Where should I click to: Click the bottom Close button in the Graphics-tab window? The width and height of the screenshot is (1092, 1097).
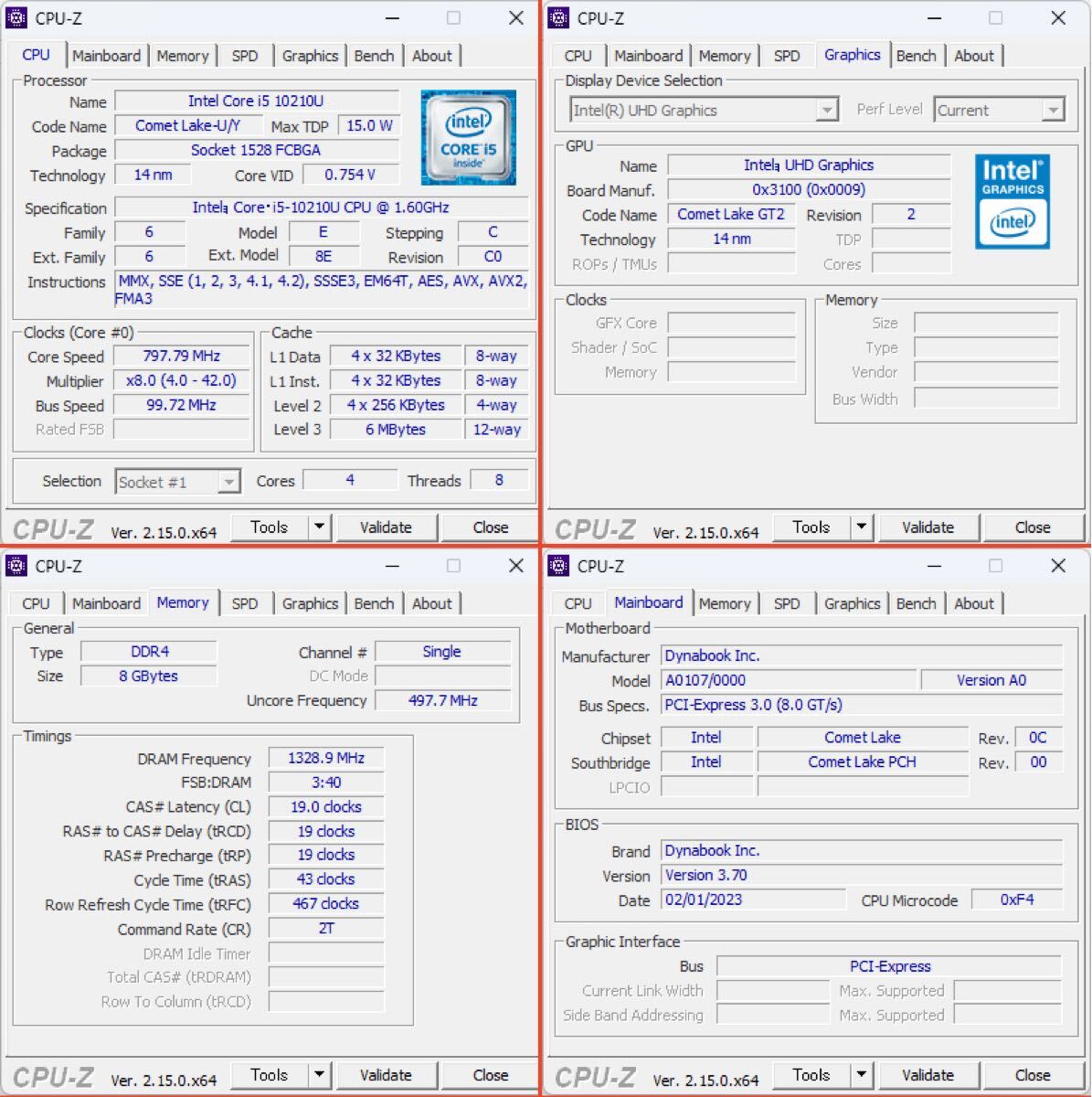click(x=1033, y=527)
